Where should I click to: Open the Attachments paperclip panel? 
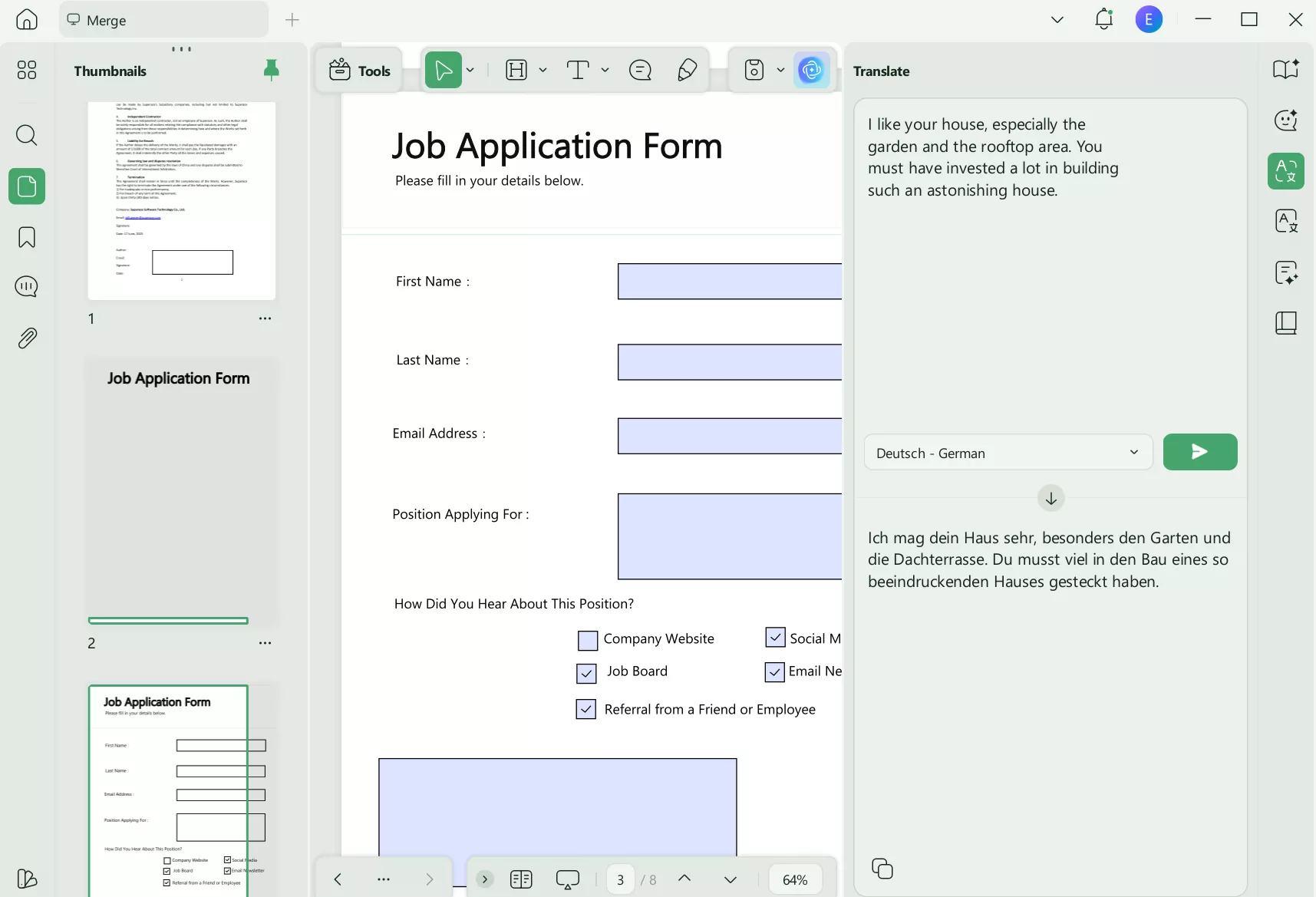tap(27, 338)
